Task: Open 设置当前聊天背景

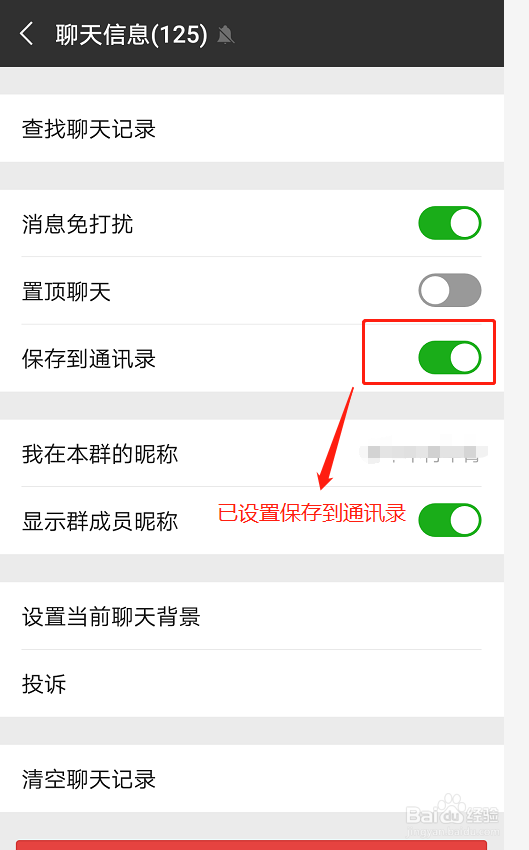Action: click(252, 616)
